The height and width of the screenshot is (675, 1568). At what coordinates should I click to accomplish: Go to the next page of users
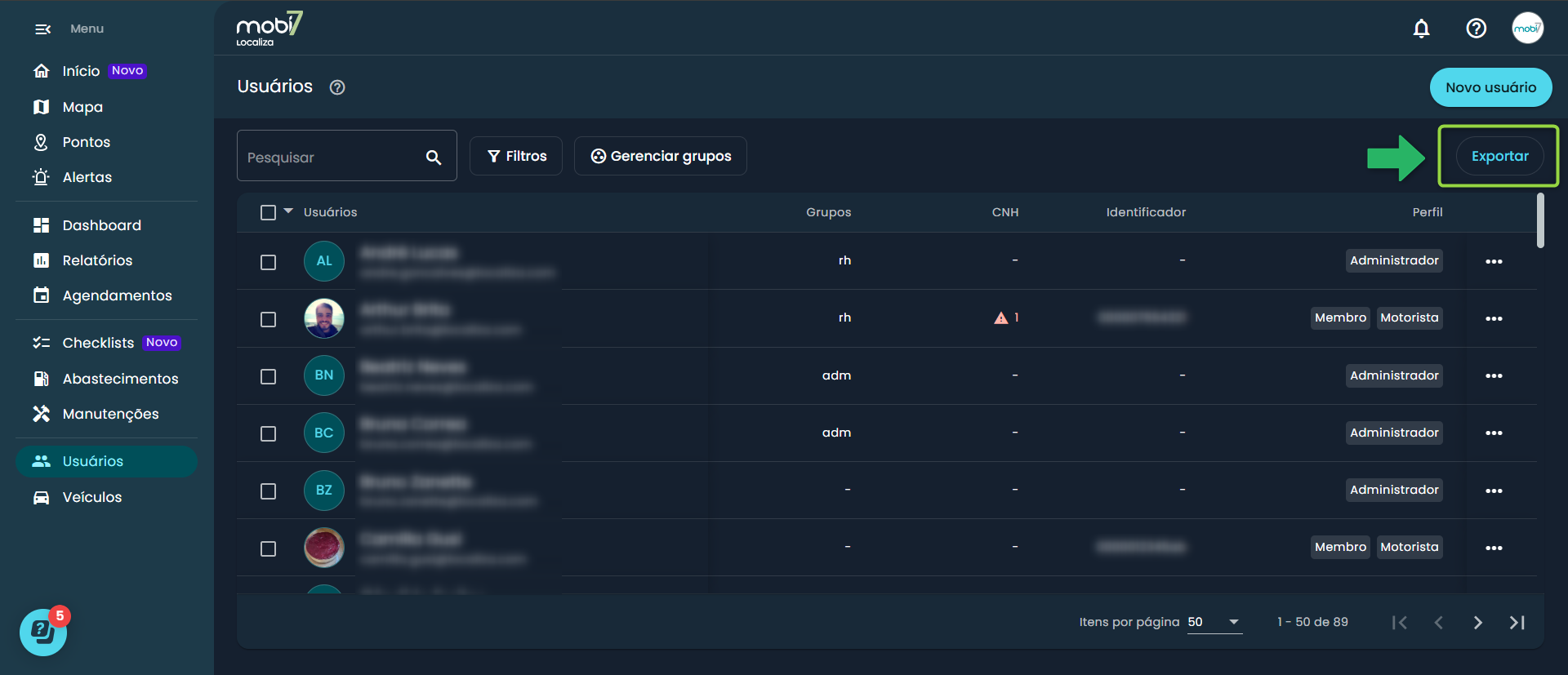click(1477, 623)
